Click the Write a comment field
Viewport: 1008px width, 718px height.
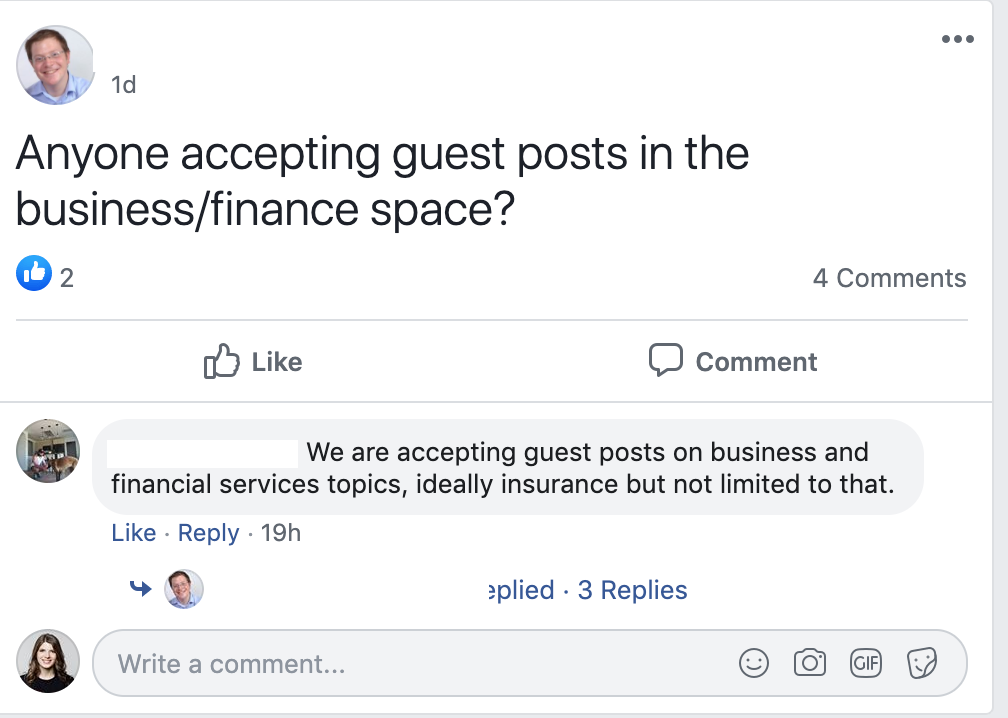coord(300,662)
